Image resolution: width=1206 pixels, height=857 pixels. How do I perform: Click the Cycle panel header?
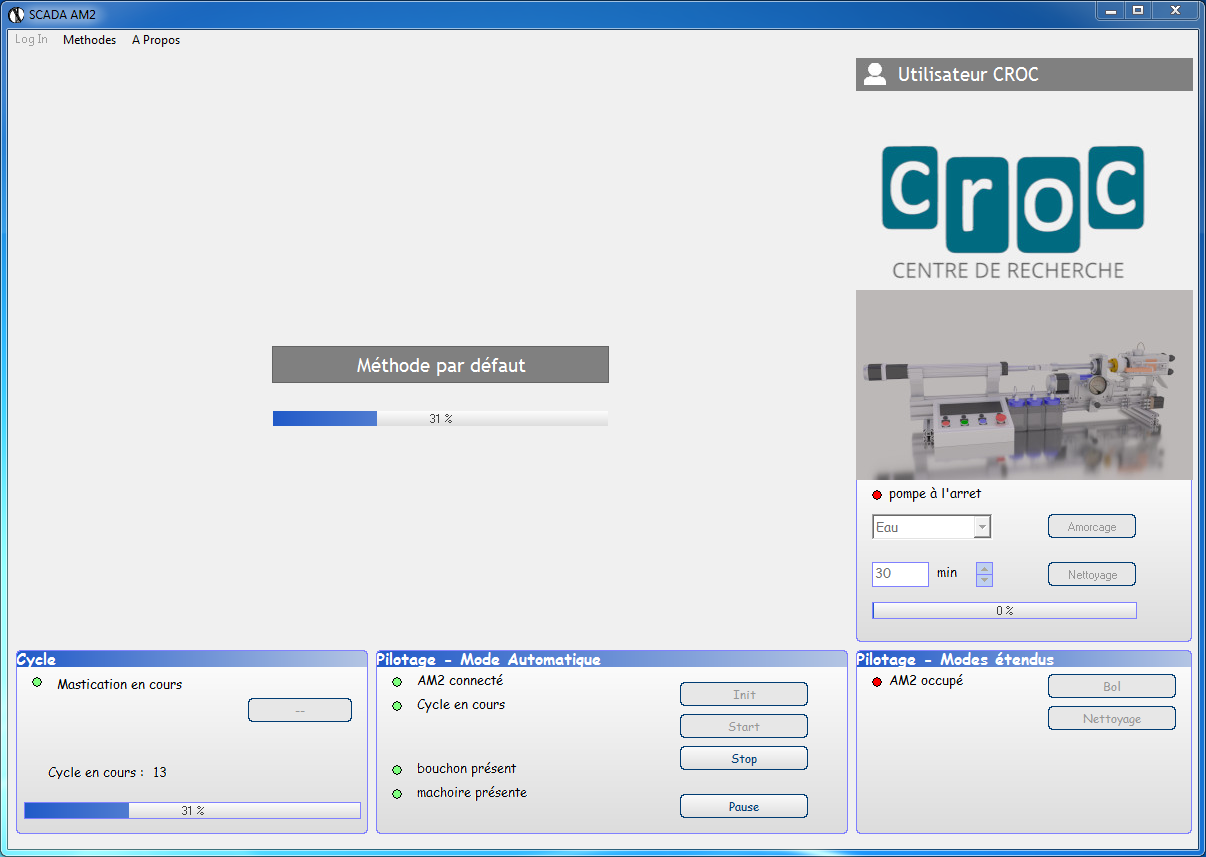[x=192, y=659]
